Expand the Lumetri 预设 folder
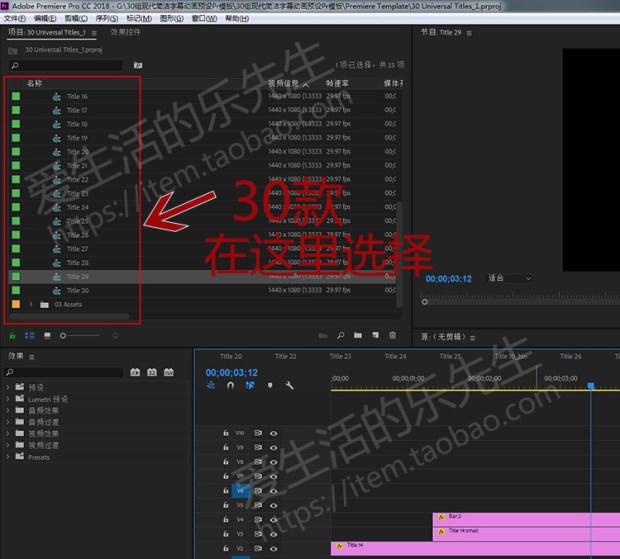Image resolution: width=620 pixels, height=559 pixels. coord(8,399)
